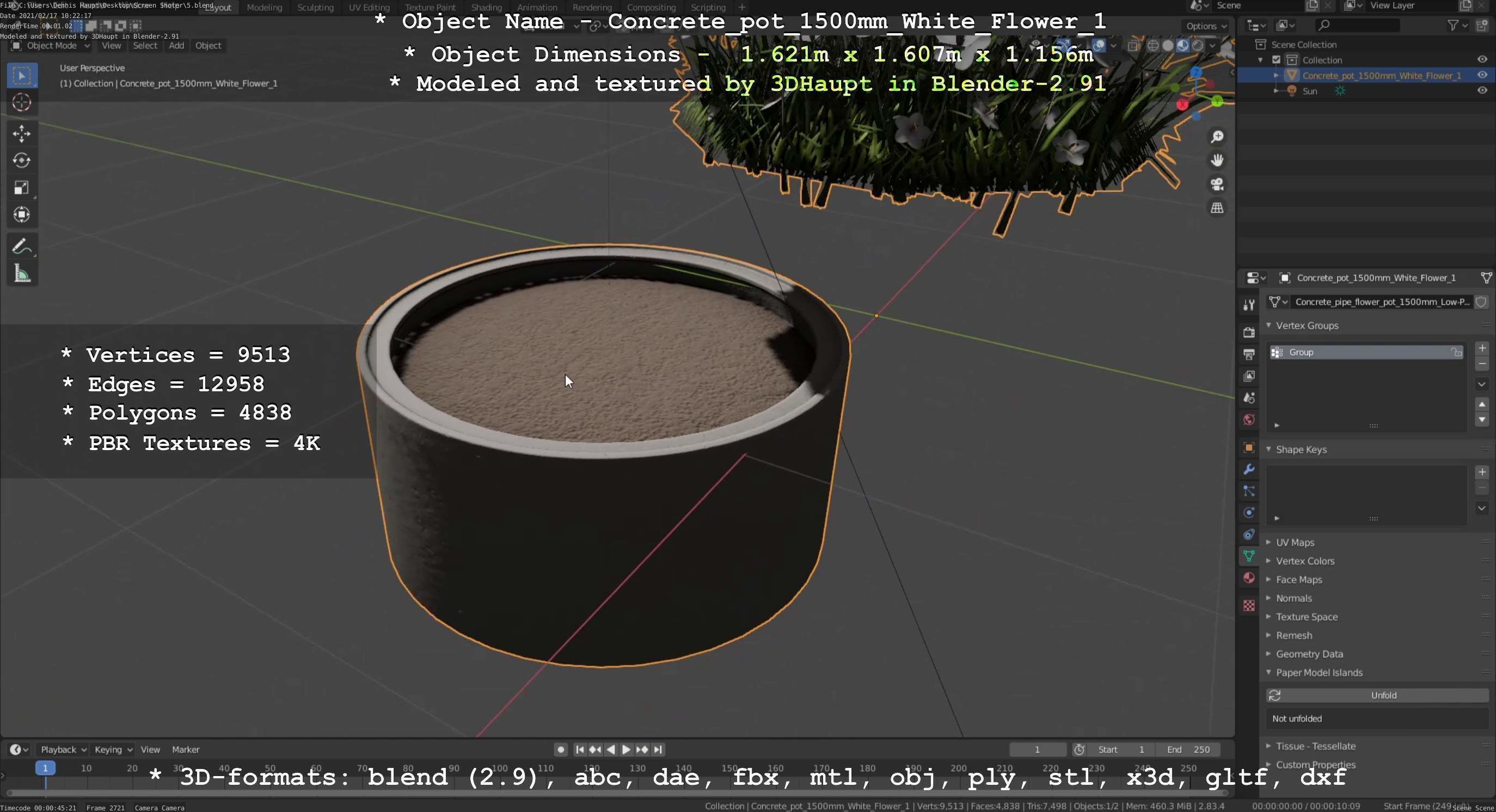Toggle lock on vertex group Group

tap(1456, 352)
